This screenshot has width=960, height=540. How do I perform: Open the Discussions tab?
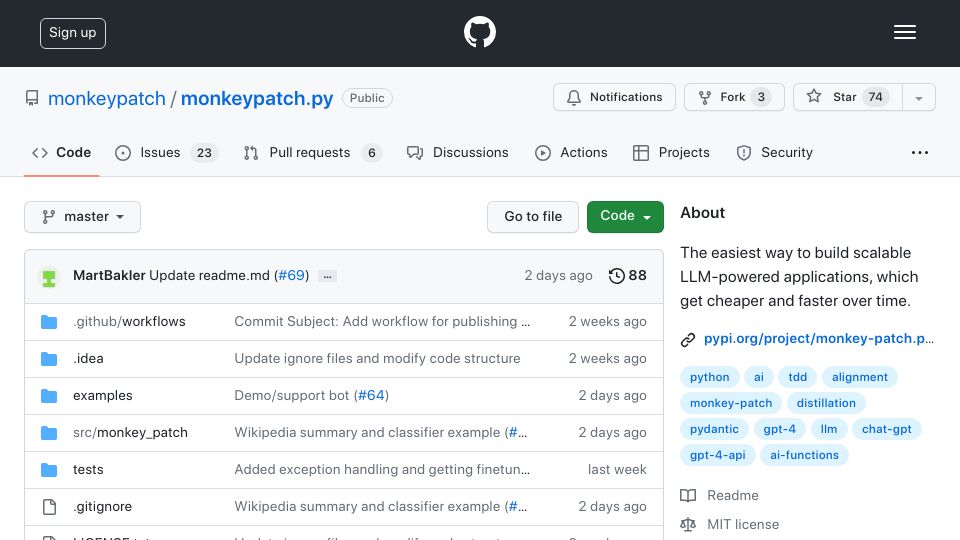tap(457, 152)
